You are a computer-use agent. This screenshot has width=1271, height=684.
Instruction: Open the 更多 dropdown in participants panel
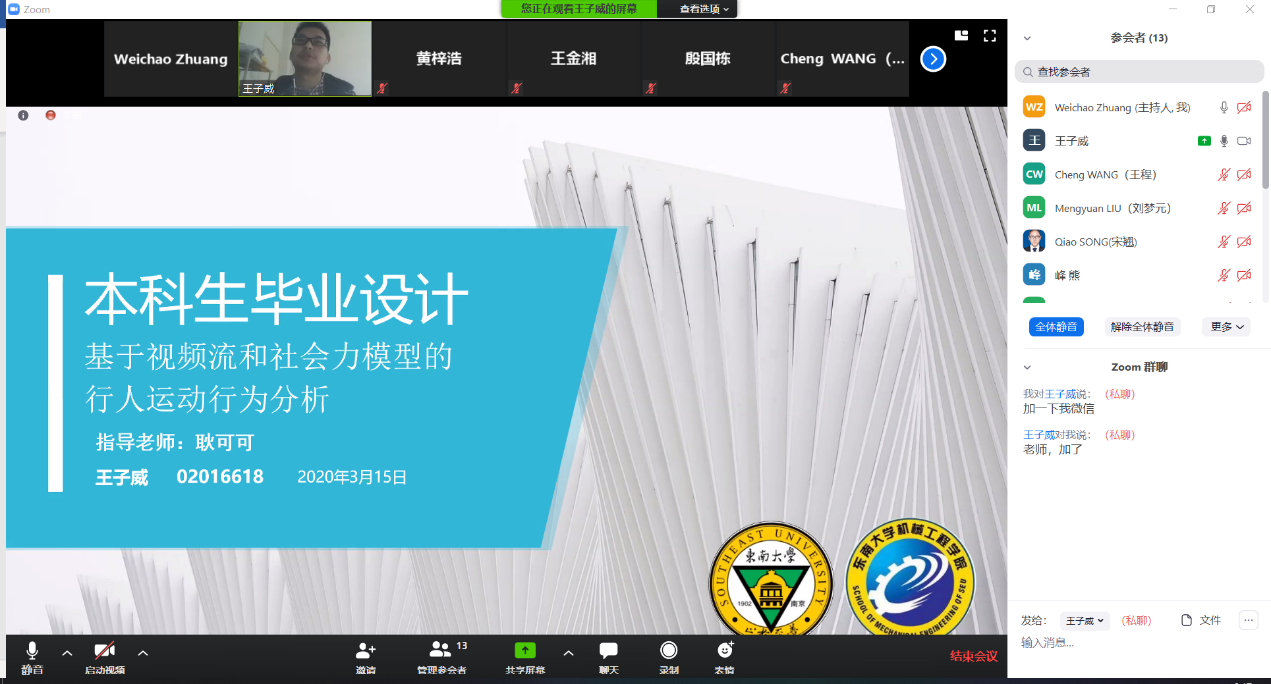1227,327
